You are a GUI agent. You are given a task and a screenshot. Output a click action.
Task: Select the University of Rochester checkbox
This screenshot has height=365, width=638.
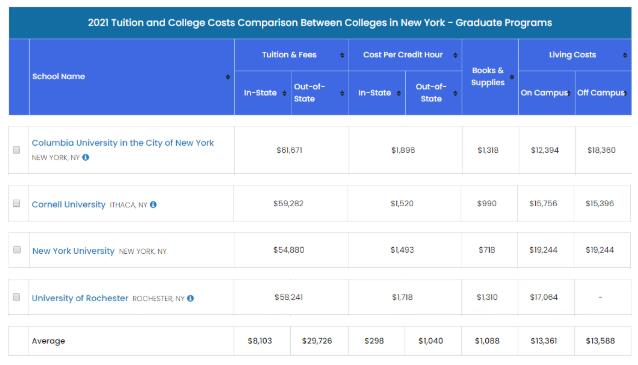(x=17, y=297)
